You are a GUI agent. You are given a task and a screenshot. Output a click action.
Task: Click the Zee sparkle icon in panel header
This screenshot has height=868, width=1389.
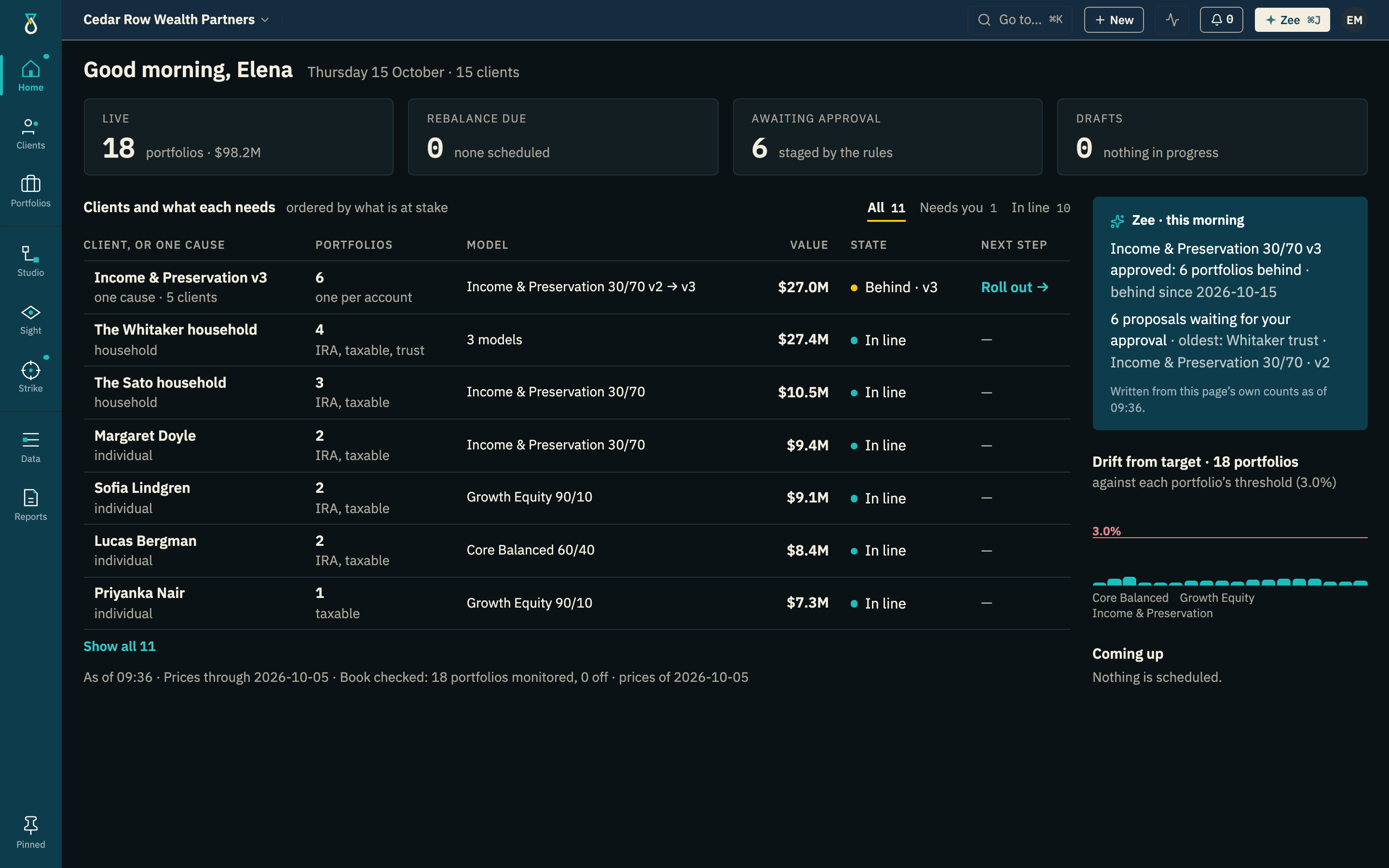1117,221
